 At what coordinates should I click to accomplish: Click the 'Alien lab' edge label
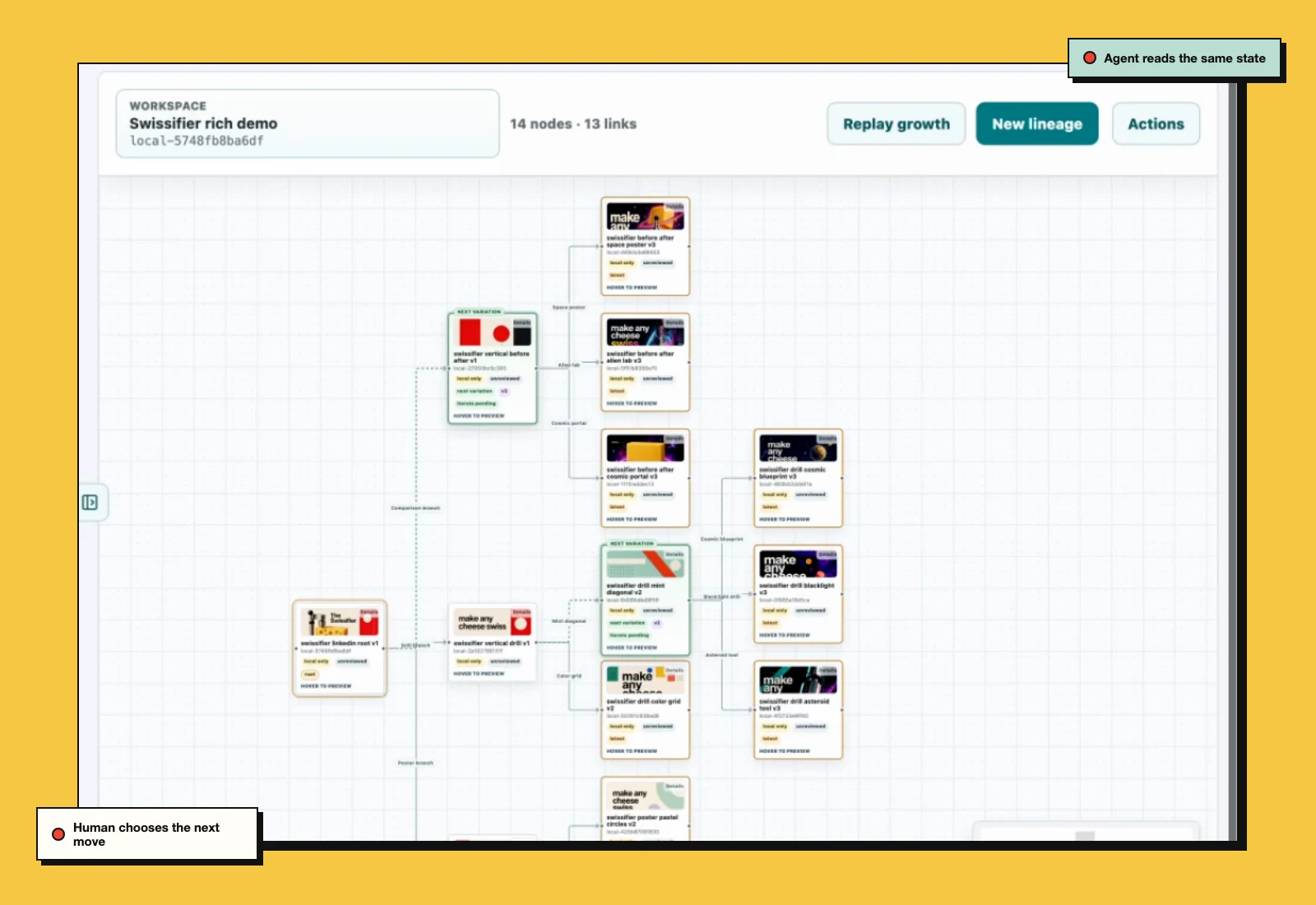coord(569,365)
